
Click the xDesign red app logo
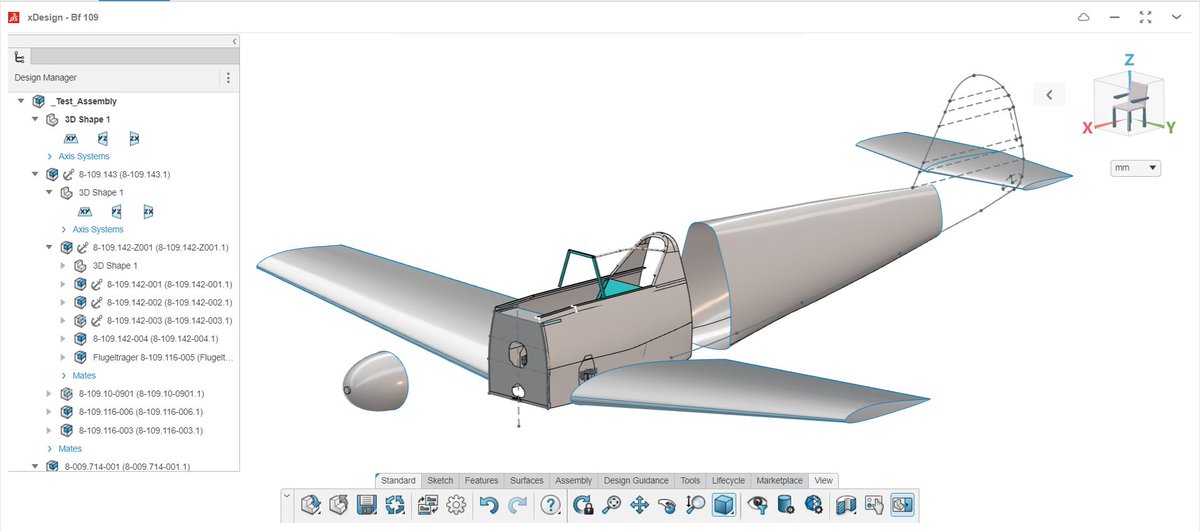15,18
